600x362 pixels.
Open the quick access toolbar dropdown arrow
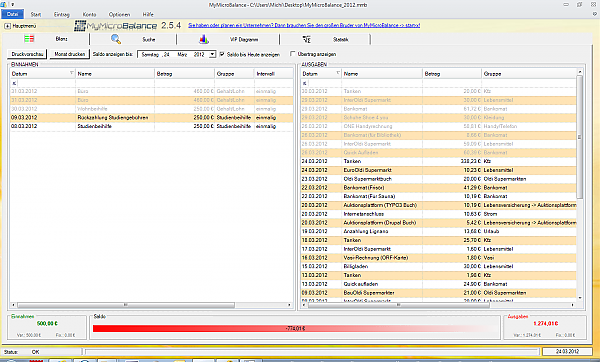(13, 5)
